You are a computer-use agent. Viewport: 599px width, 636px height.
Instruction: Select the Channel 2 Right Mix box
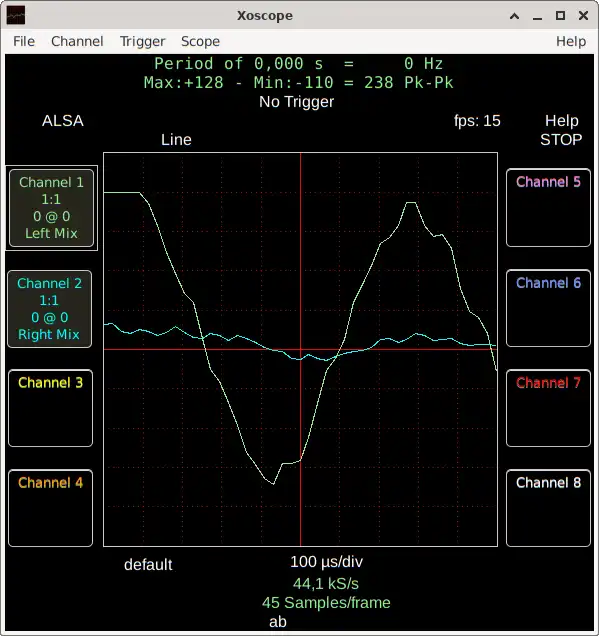point(49,309)
